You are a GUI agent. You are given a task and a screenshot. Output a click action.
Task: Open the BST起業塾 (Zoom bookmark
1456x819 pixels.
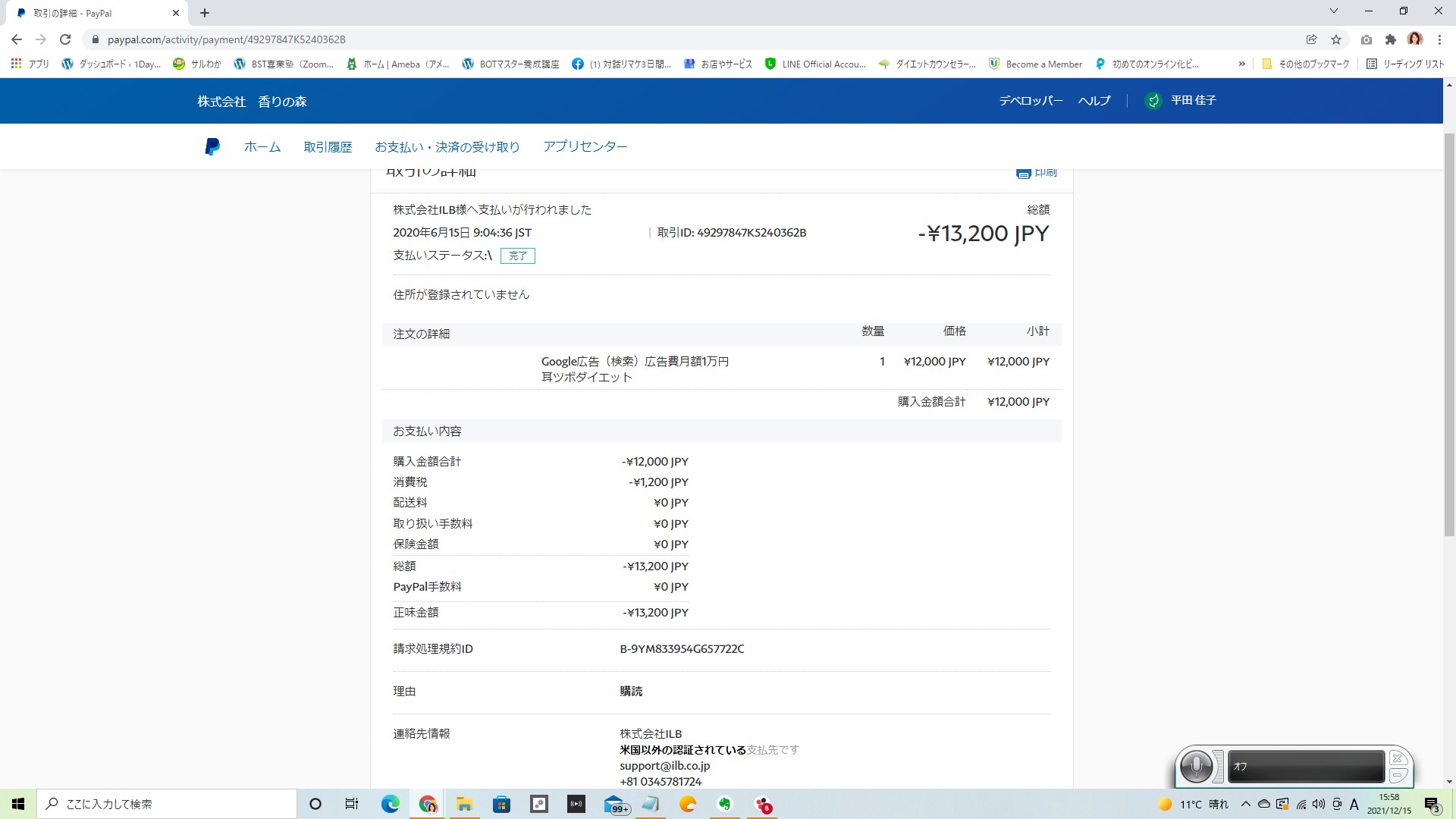[284, 64]
